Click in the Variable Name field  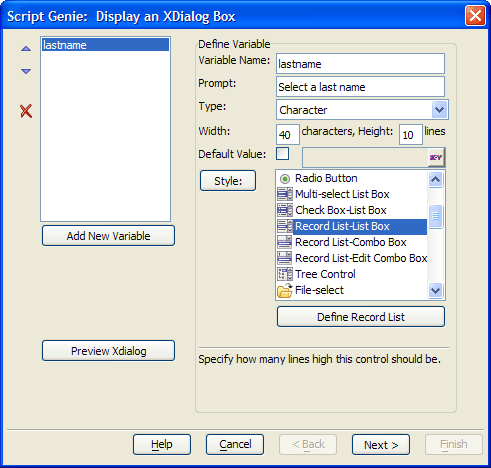click(x=360, y=64)
